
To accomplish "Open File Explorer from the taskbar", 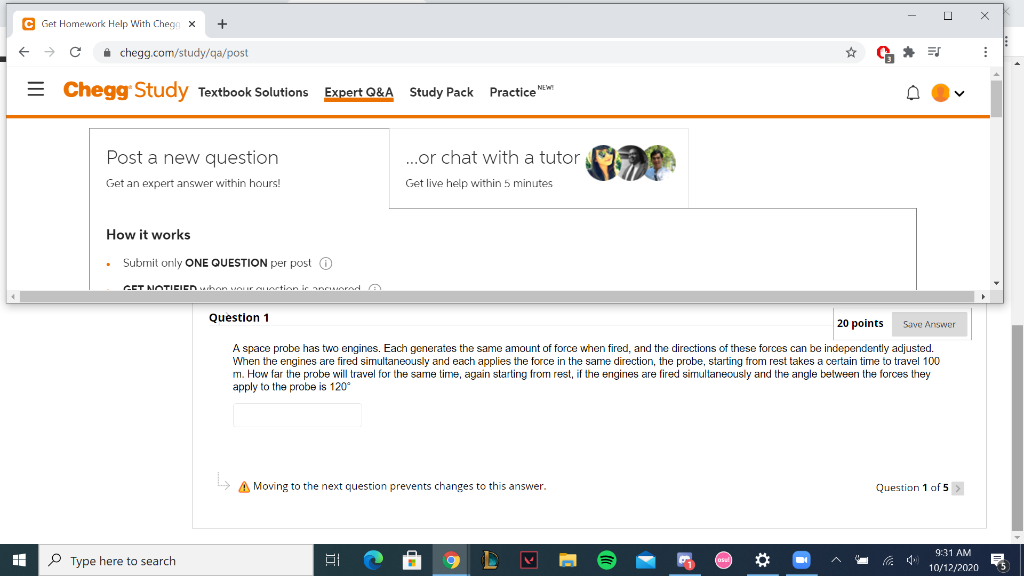I will 567,560.
